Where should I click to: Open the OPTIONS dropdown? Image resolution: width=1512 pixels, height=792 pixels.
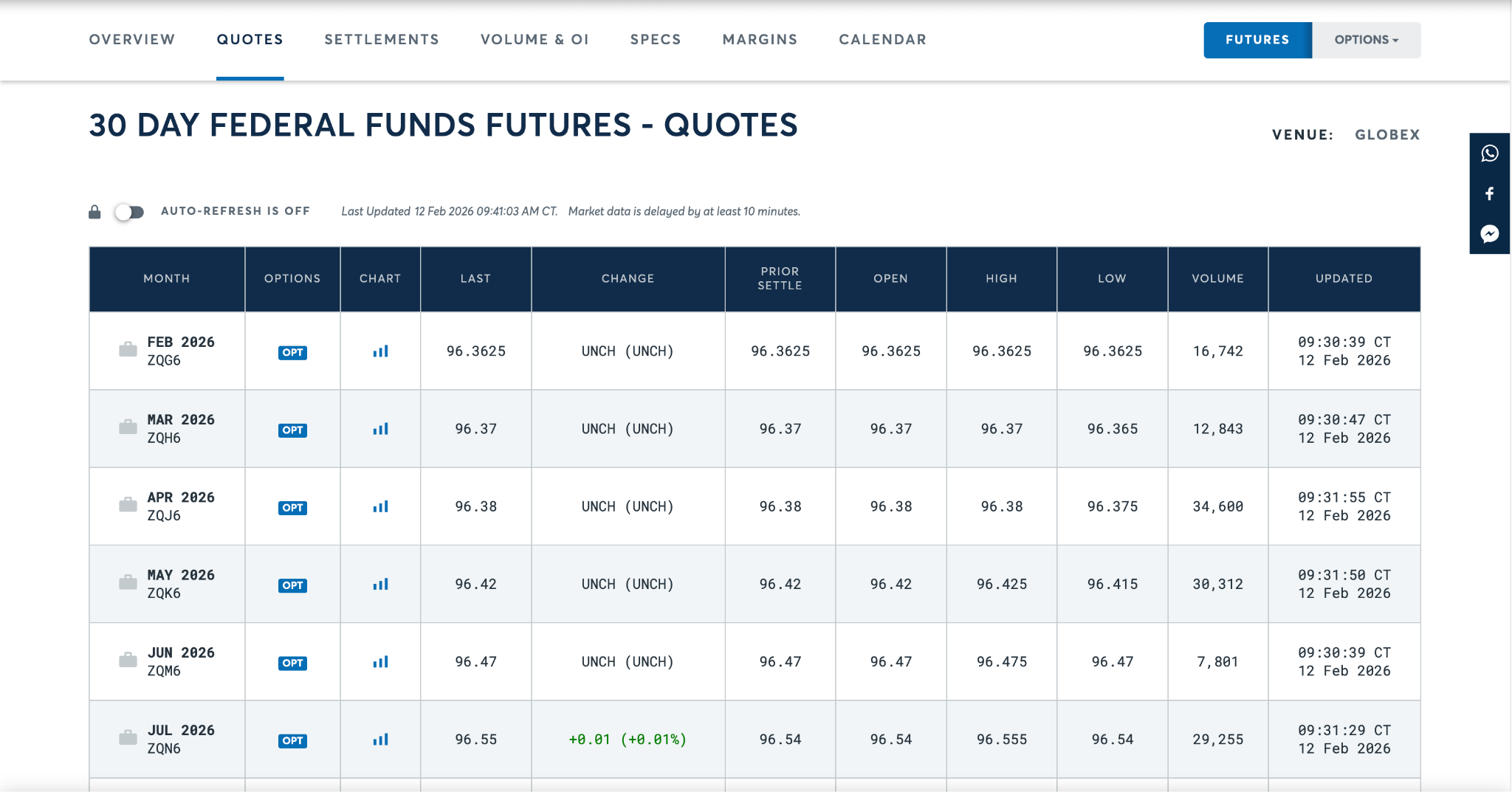pyautogui.click(x=1365, y=40)
